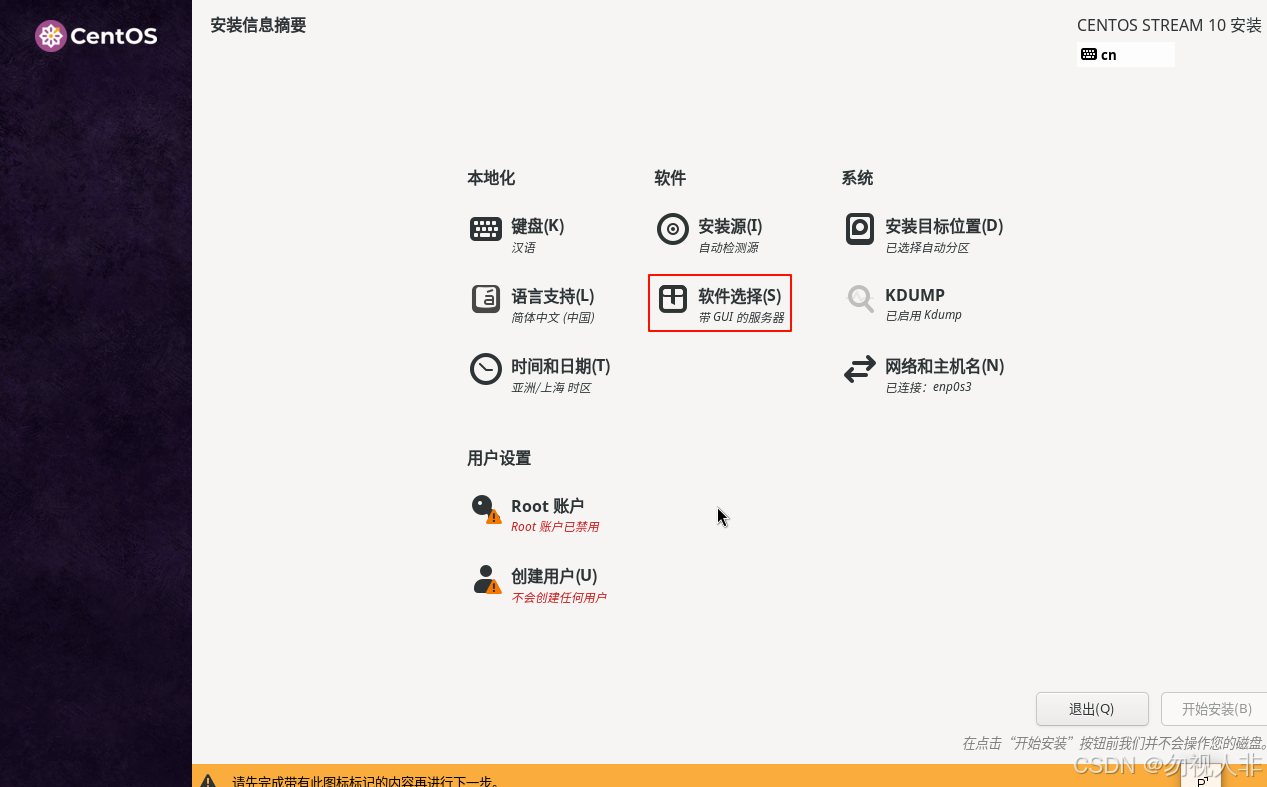Click the Network & Hostname arrows icon
The width and height of the screenshot is (1267, 787).
click(x=860, y=370)
